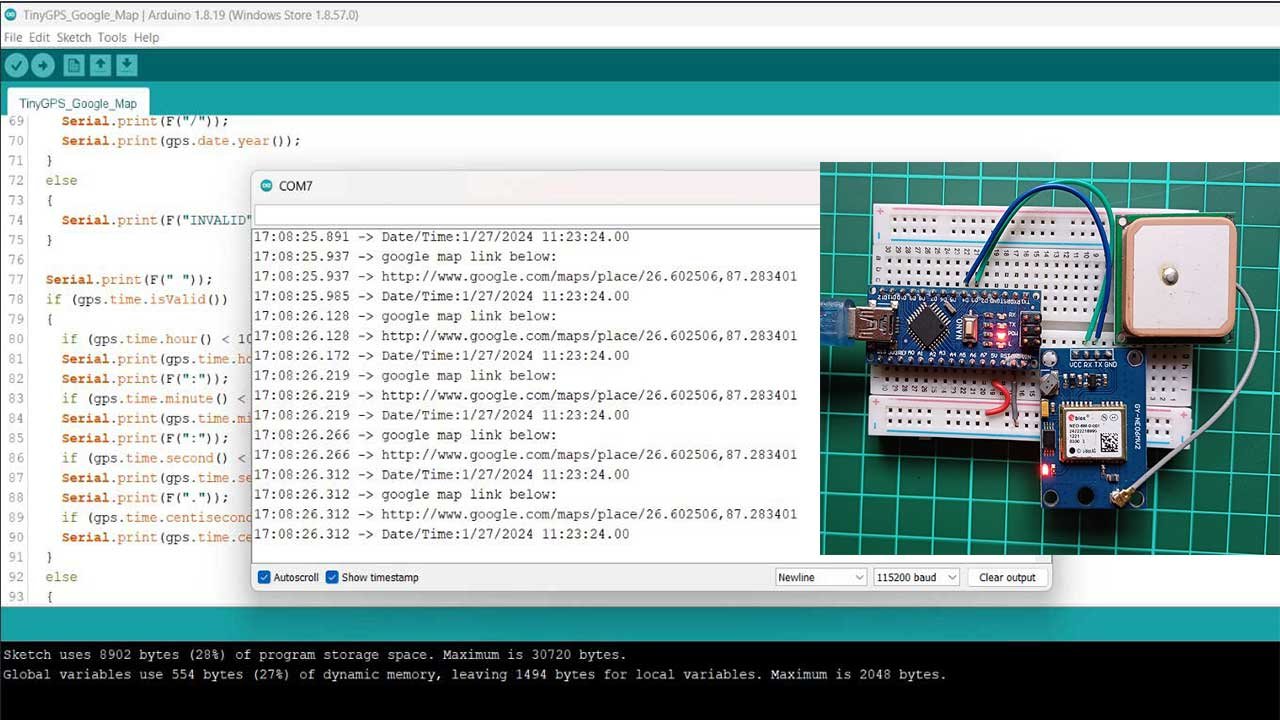1280x720 pixels.
Task: Click the Verify checkmark icon
Action: point(16,66)
